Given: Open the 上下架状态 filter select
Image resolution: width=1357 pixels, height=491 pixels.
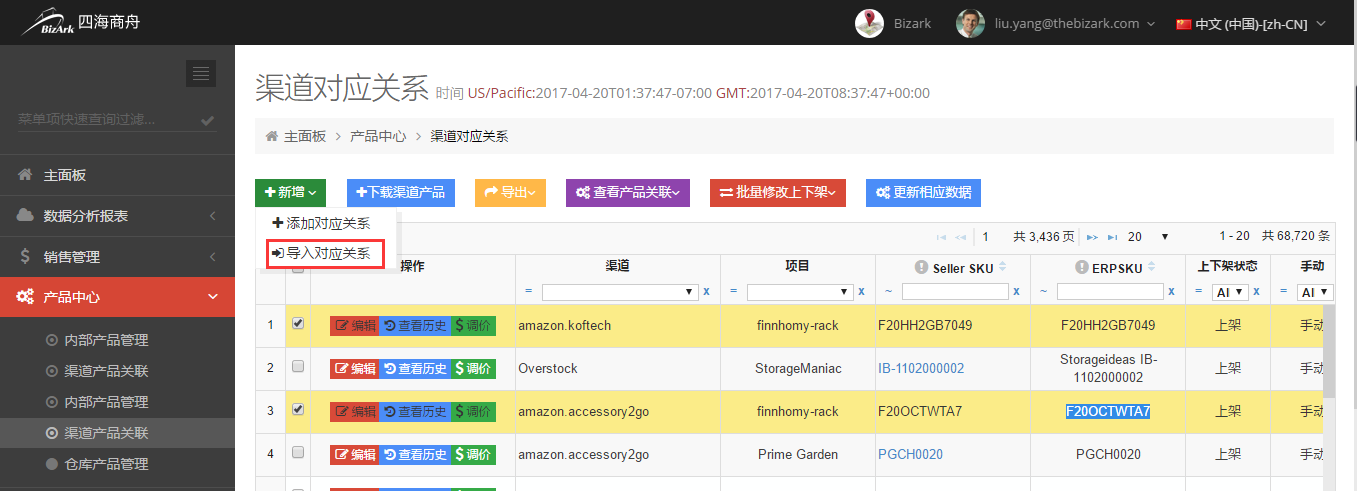Looking at the screenshot, I should click(x=1231, y=292).
